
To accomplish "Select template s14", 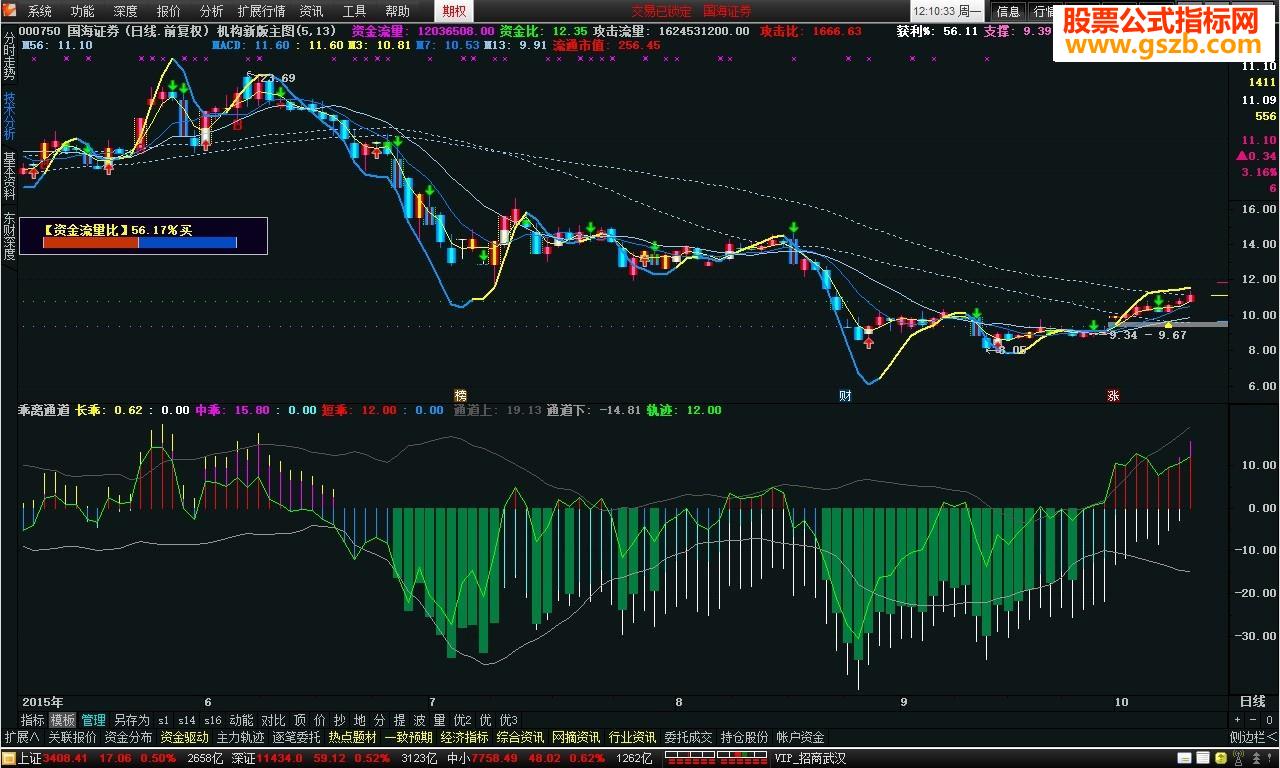I will 187,720.
